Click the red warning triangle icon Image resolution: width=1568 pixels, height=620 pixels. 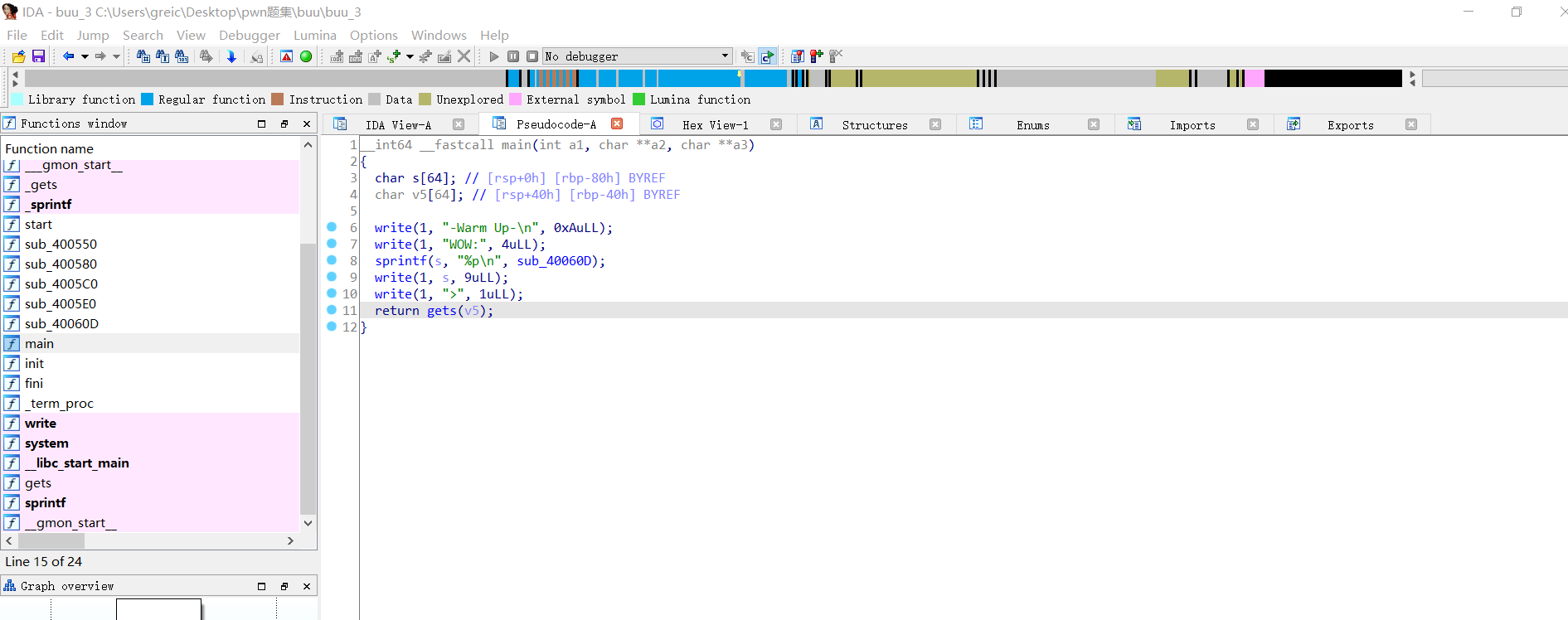[x=286, y=56]
